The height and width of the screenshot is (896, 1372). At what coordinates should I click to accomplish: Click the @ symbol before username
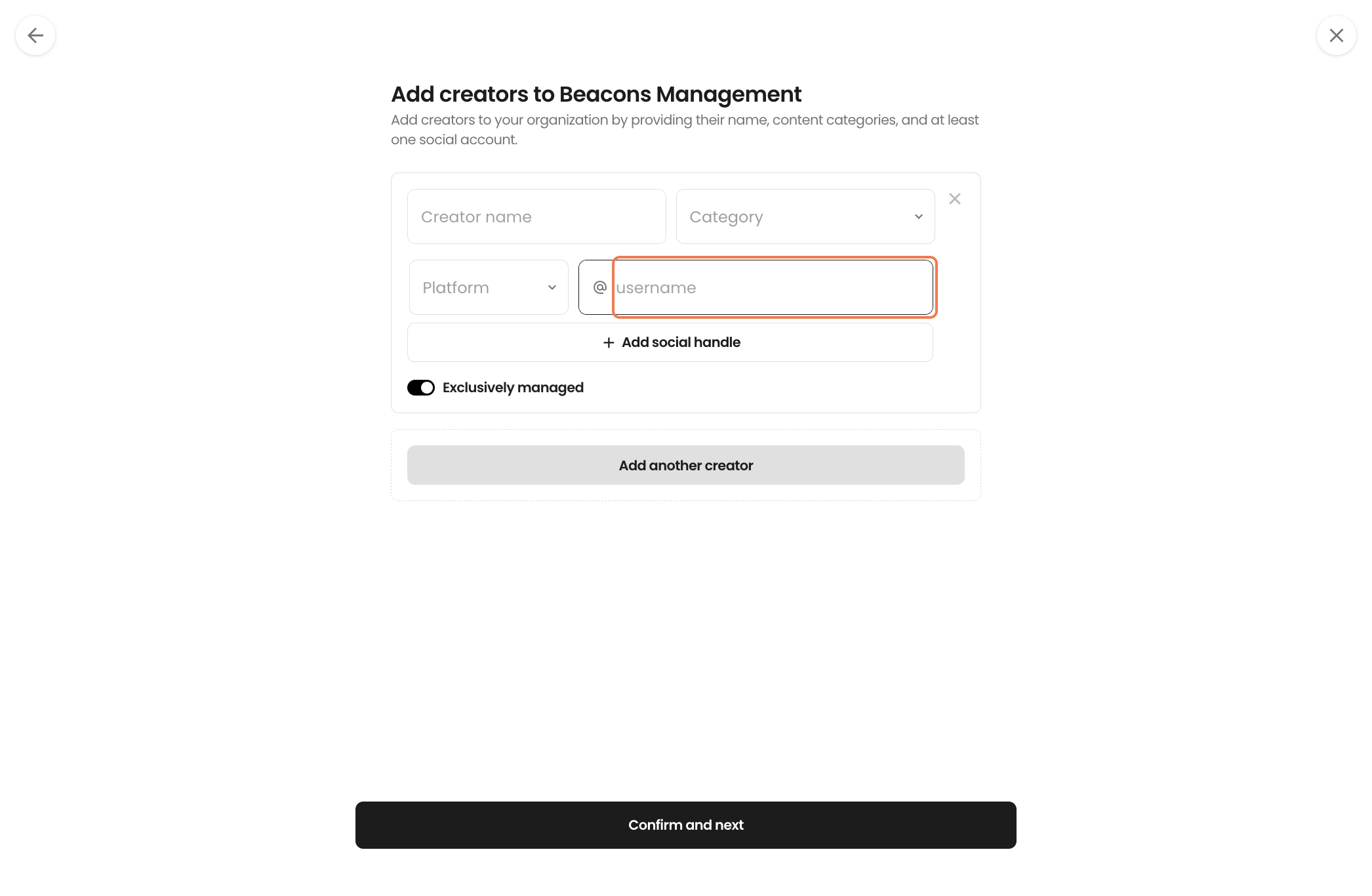(599, 287)
